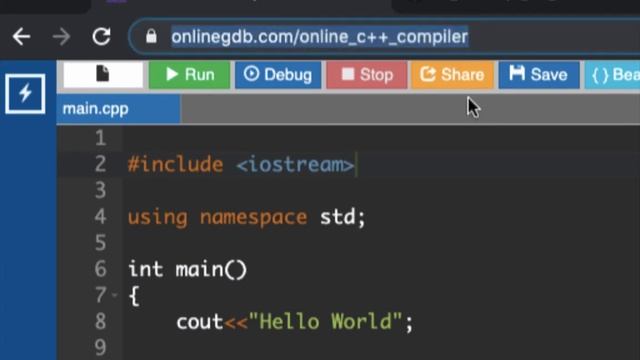Start debugging with the Debug button
Image resolution: width=640 pixels, height=360 pixels.
coord(278,75)
